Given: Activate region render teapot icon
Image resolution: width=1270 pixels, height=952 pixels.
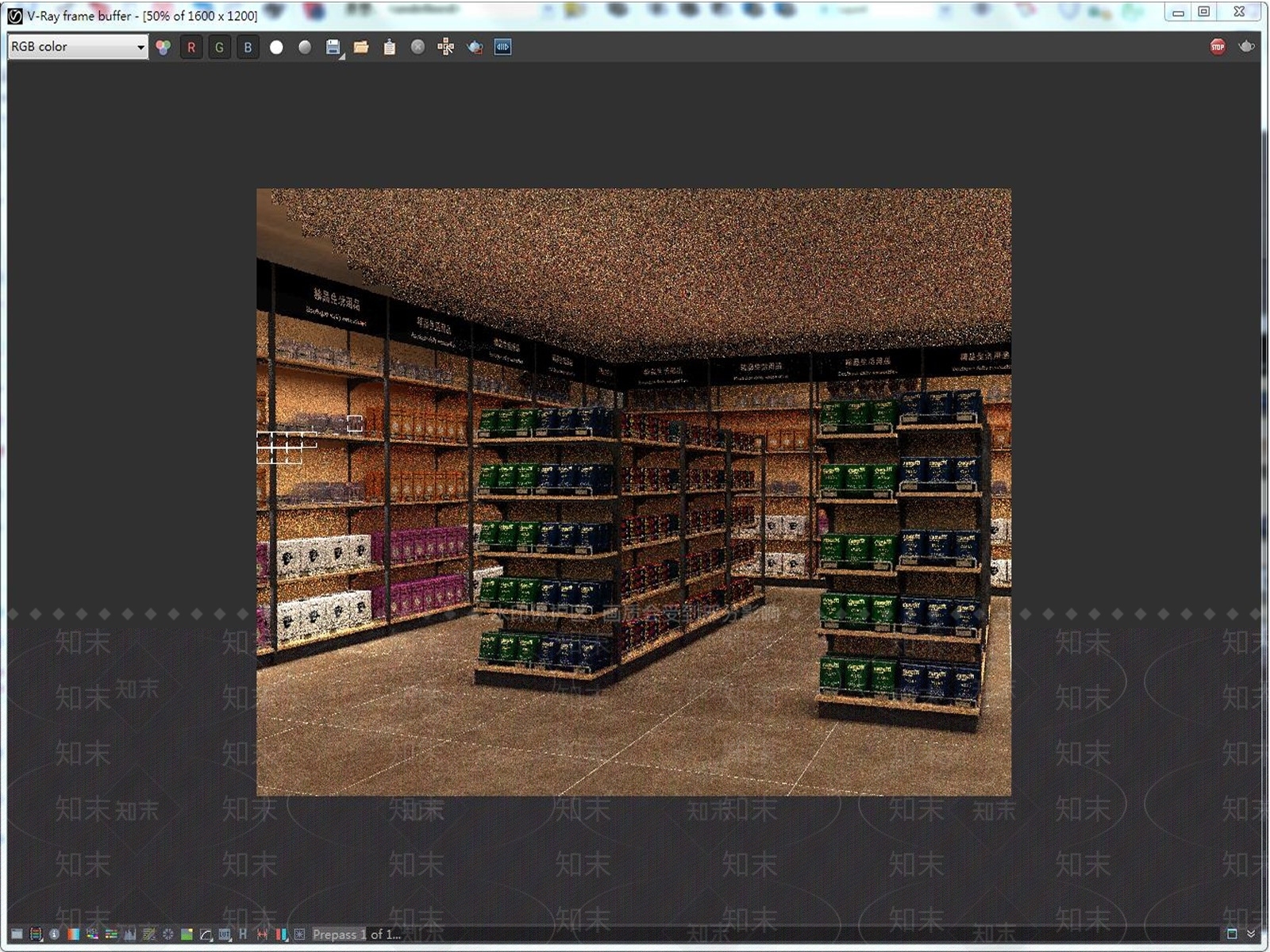Looking at the screenshot, I should point(475,47).
